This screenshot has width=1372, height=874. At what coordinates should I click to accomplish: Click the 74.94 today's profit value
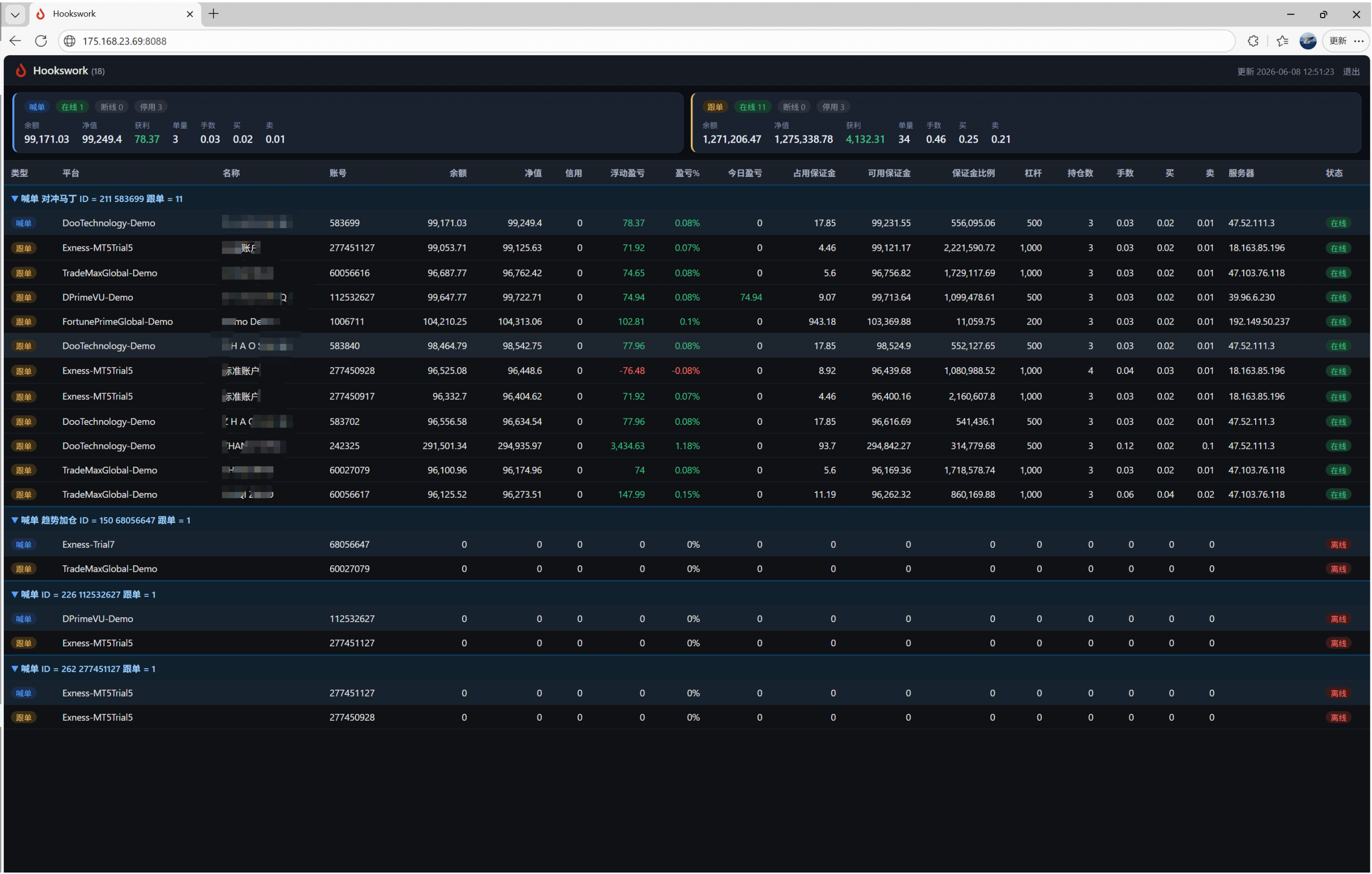tap(751, 297)
